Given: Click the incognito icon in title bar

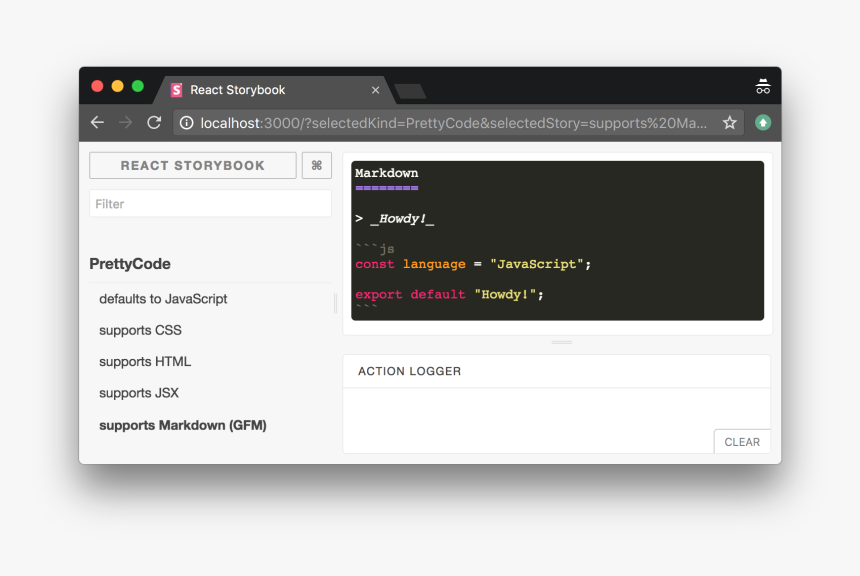Looking at the screenshot, I should click(x=763, y=86).
